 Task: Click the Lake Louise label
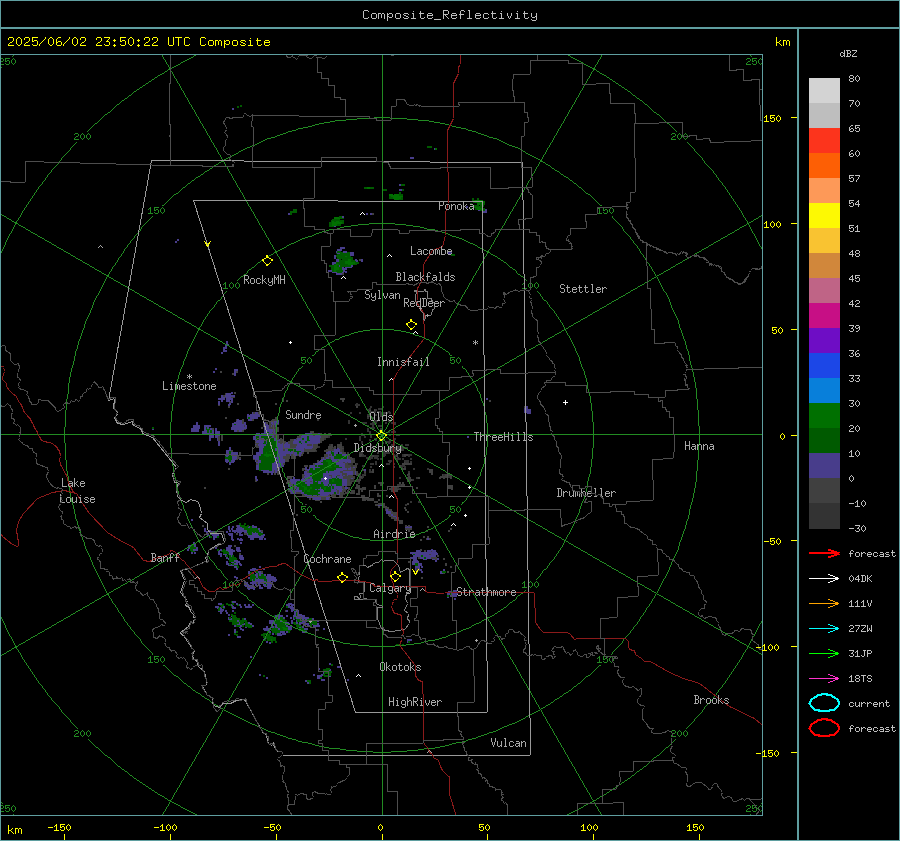coord(77,491)
